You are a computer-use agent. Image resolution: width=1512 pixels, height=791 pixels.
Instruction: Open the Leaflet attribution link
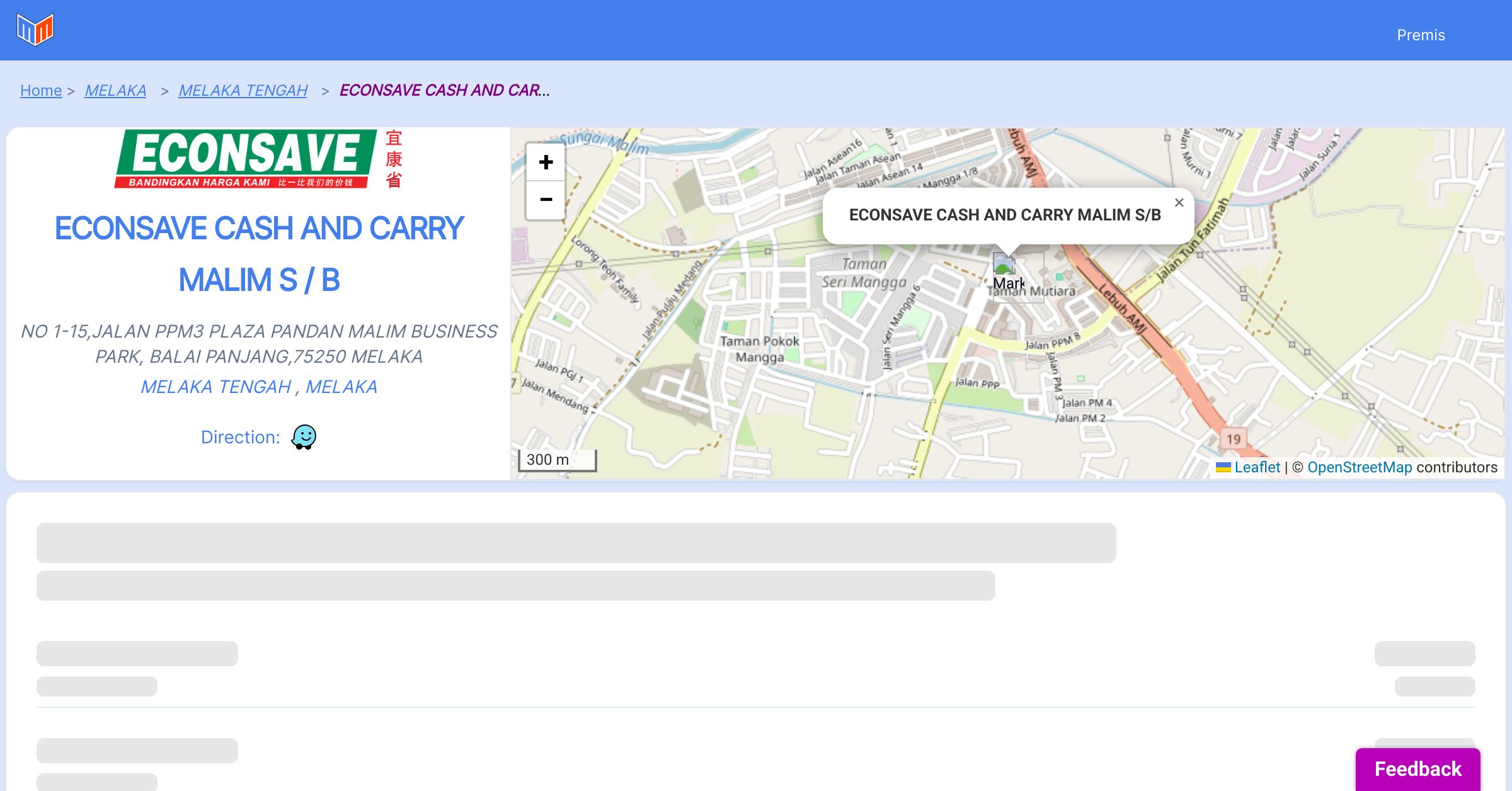(x=1257, y=467)
